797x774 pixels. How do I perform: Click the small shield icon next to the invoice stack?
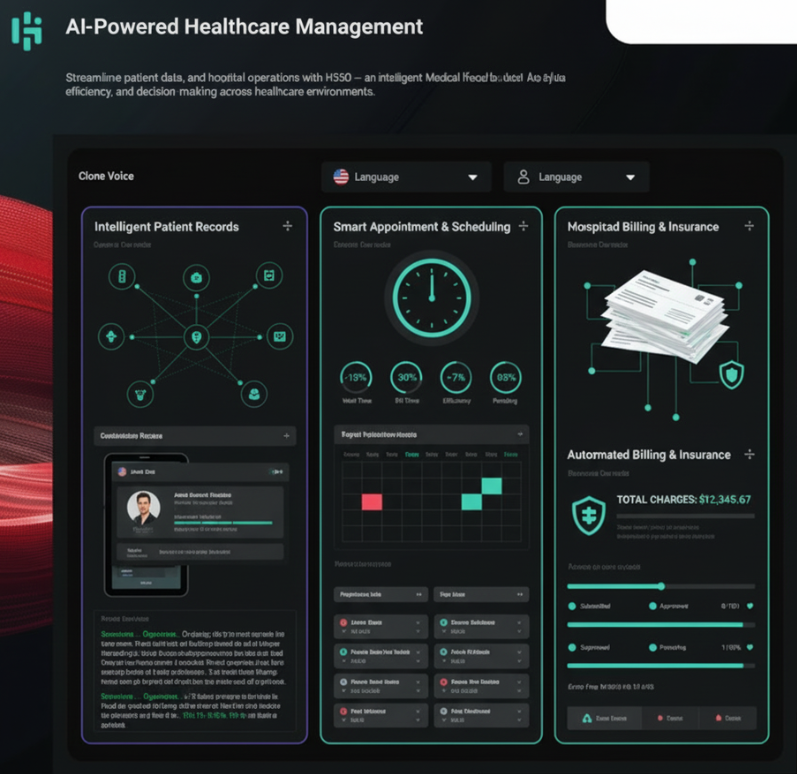tap(731, 374)
